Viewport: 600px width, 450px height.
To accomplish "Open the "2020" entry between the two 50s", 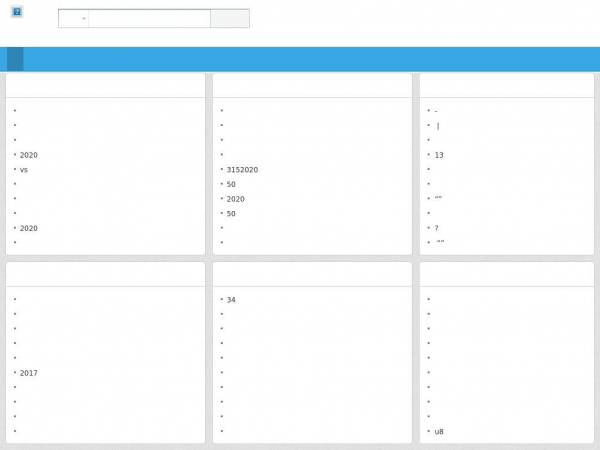I will tap(235, 199).
